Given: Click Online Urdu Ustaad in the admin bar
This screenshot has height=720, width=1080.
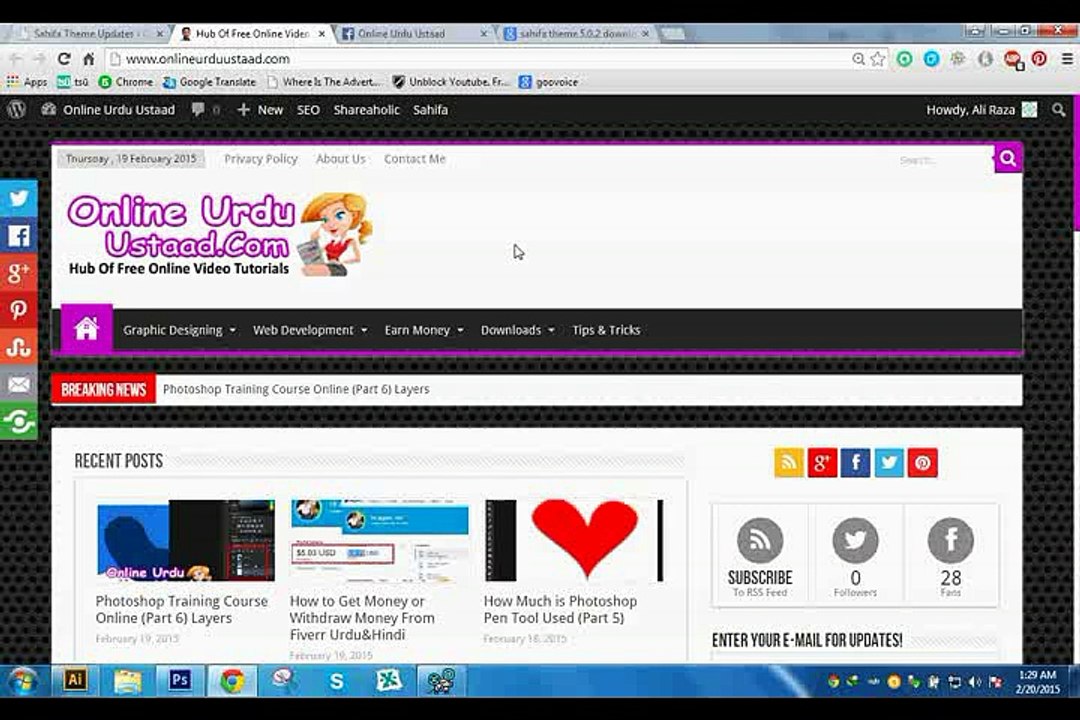Looking at the screenshot, I should [x=108, y=110].
